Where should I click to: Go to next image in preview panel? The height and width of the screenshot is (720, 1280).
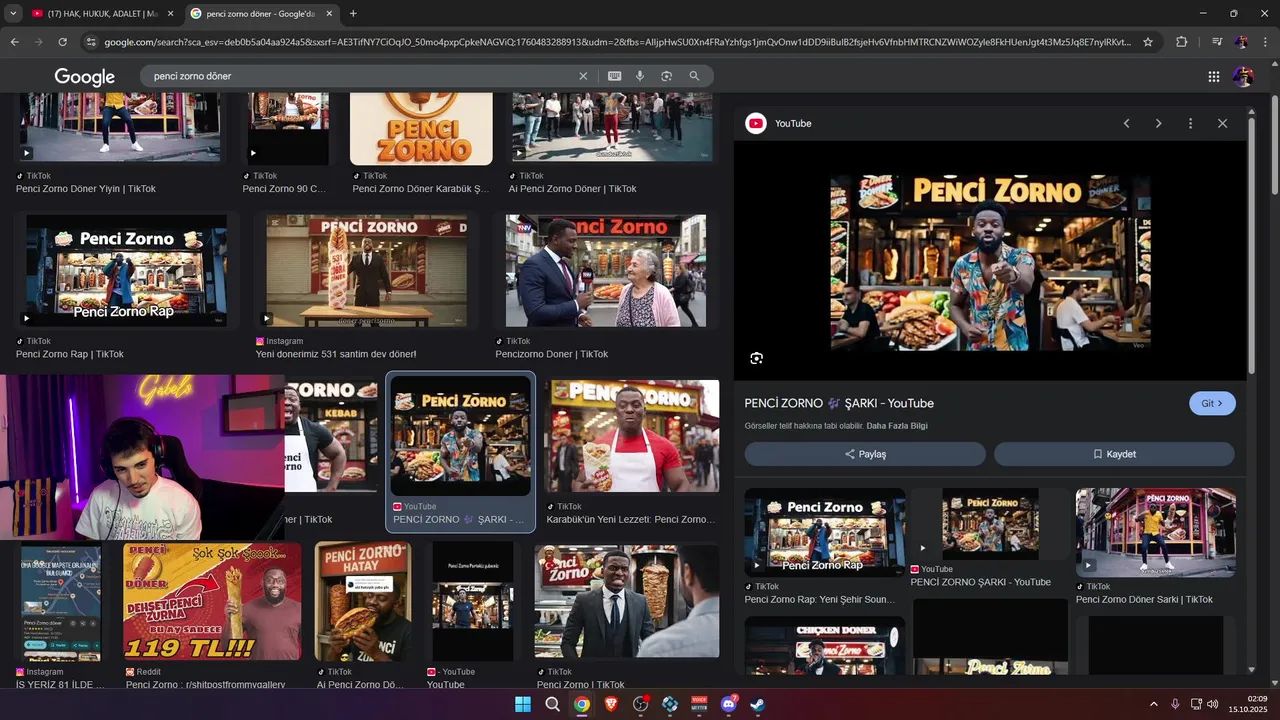[x=1158, y=123]
